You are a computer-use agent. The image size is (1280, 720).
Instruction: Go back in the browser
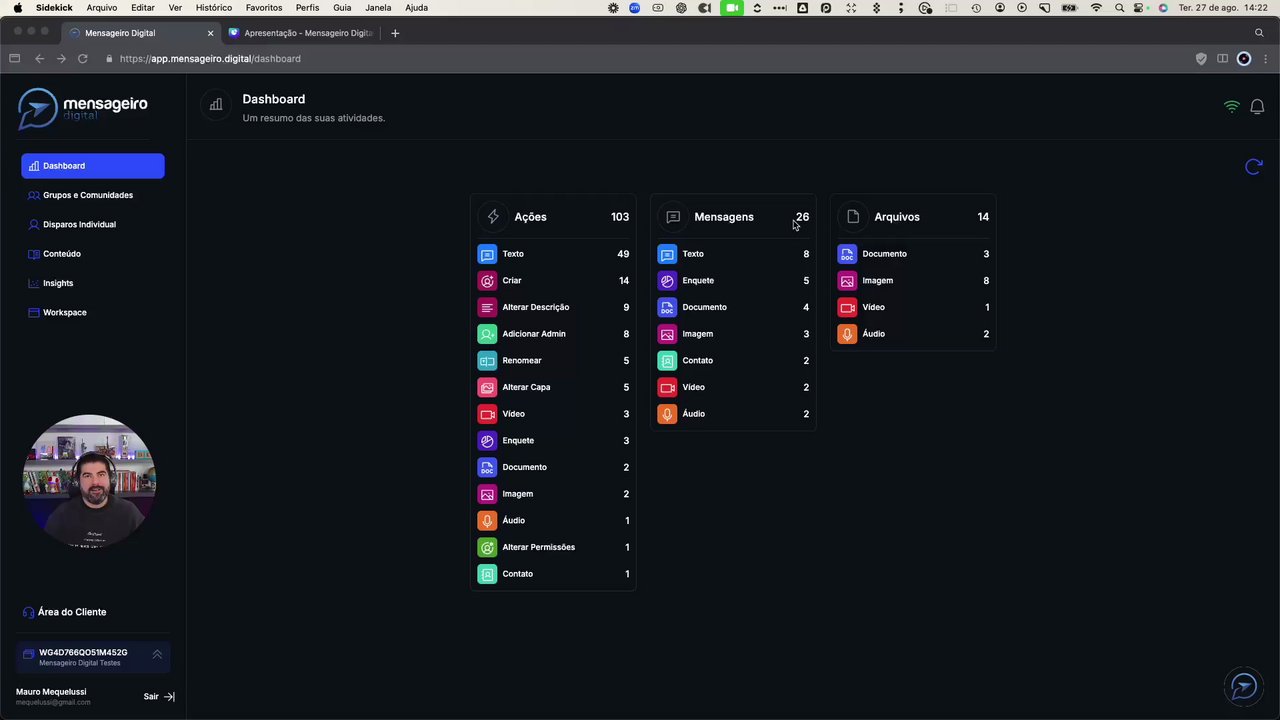coord(39,59)
